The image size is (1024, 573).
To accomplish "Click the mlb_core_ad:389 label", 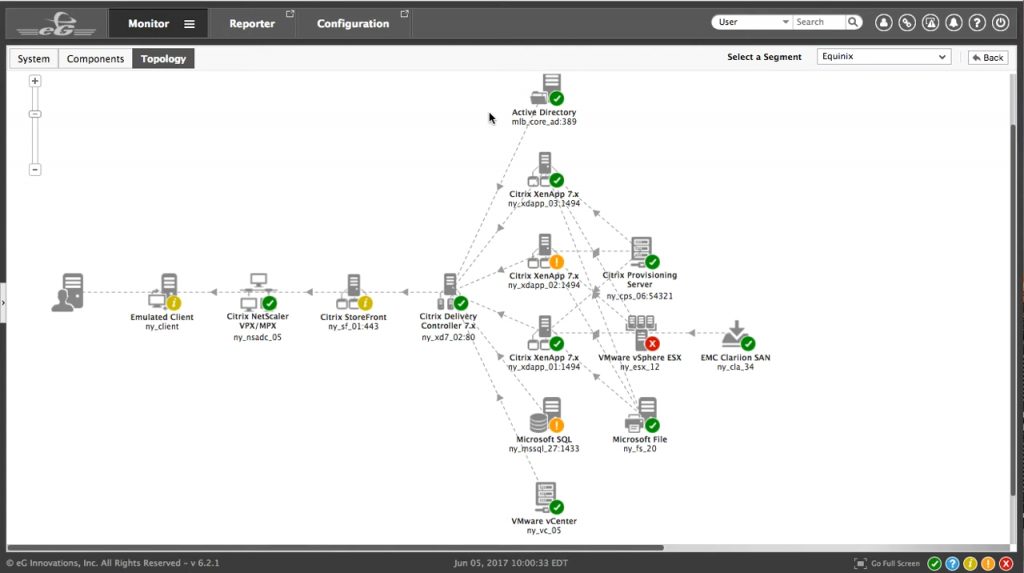I will (x=544, y=122).
